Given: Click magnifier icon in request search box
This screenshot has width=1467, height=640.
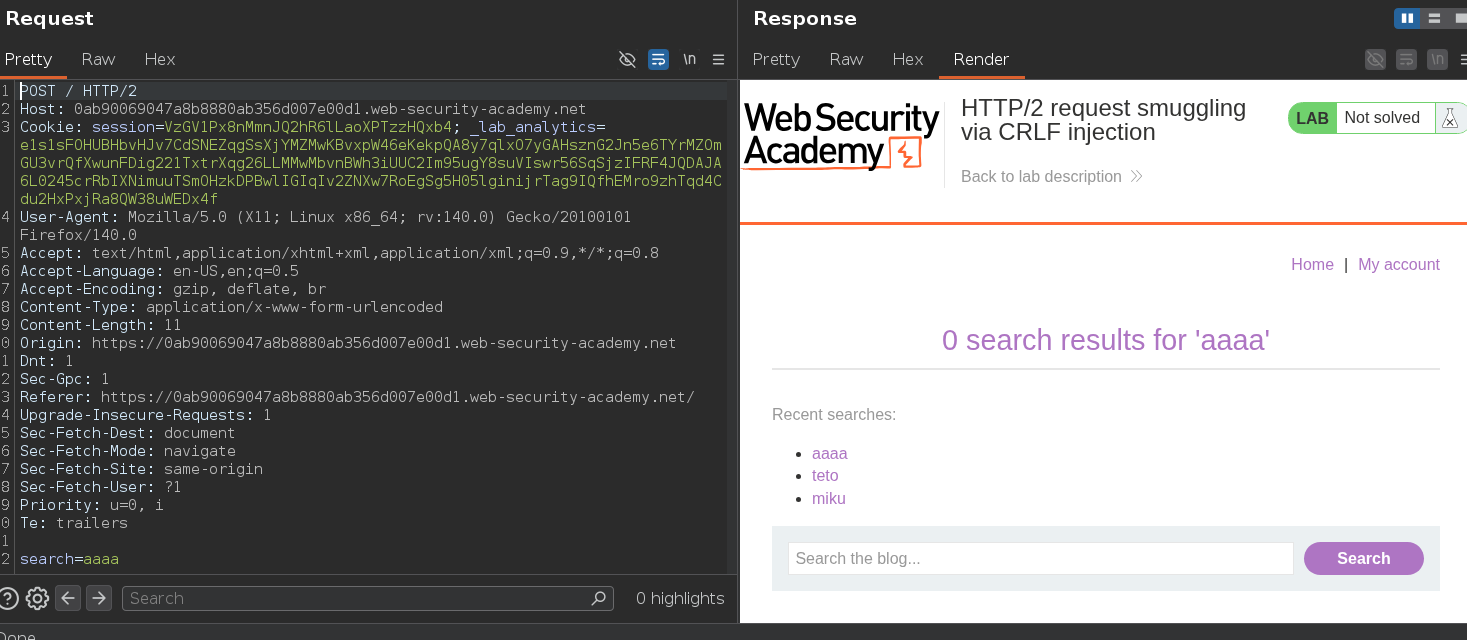Looking at the screenshot, I should click(x=598, y=598).
